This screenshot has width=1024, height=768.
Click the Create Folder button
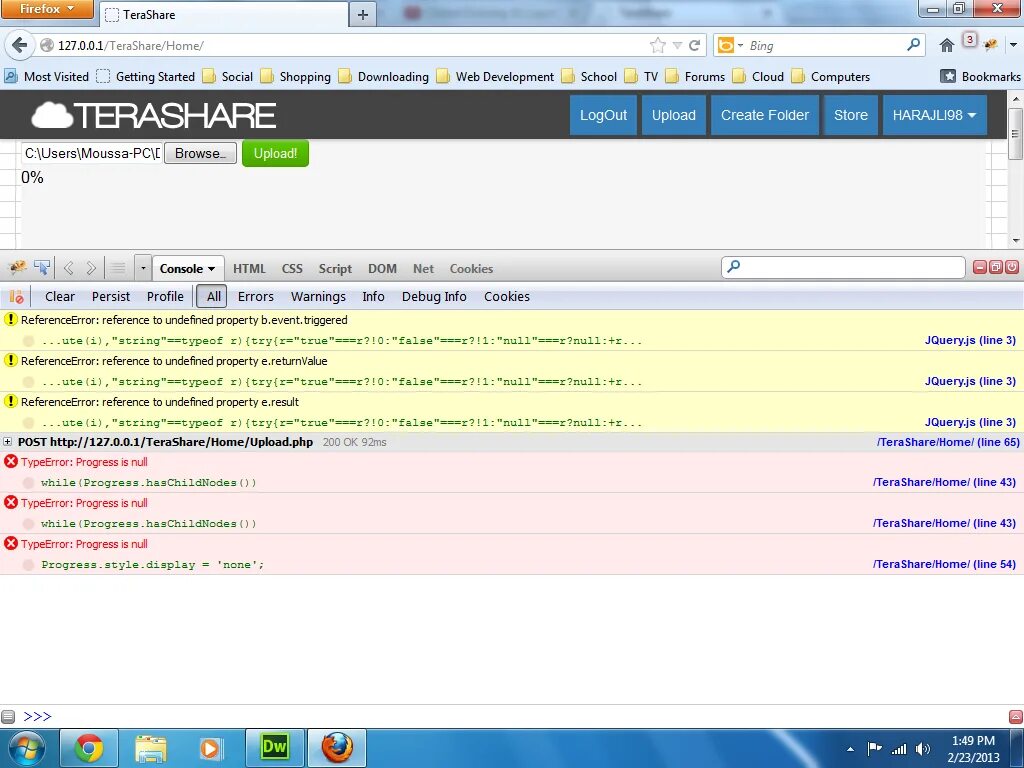click(x=765, y=115)
